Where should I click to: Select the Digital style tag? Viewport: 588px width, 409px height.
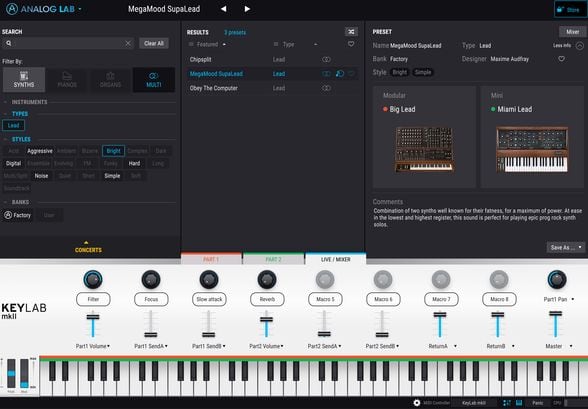14,163
